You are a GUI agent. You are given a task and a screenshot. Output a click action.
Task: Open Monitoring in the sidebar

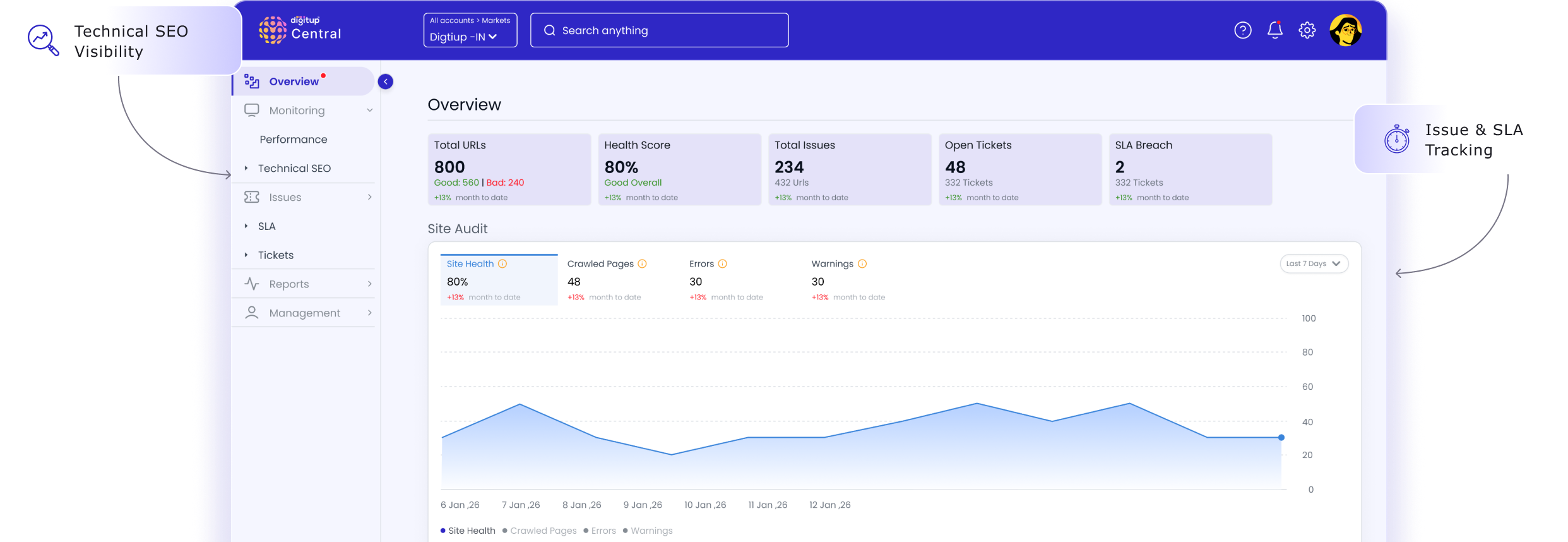[304, 111]
